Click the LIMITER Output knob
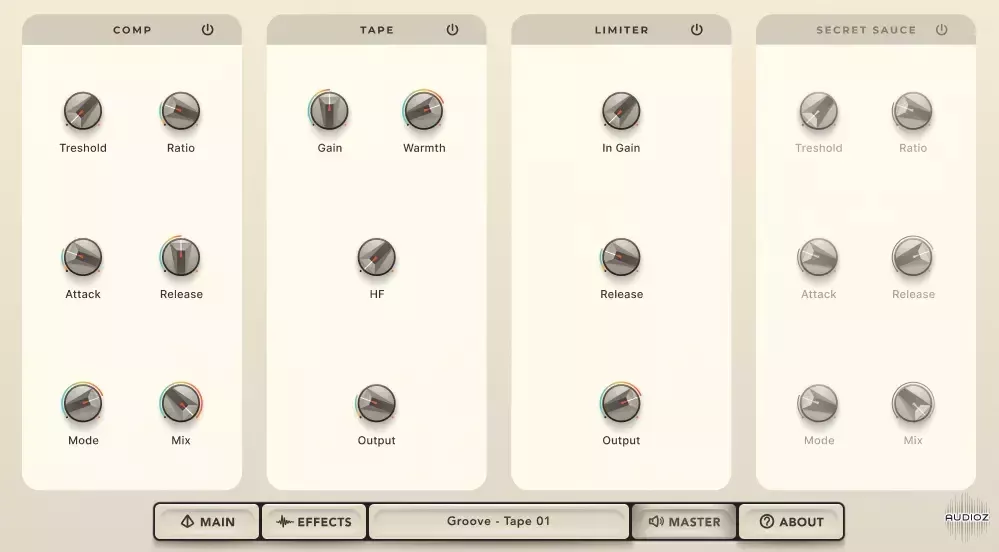The width and height of the screenshot is (999, 552). pos(621,403)
